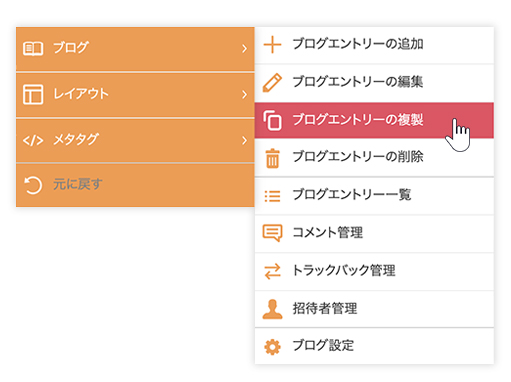Click the plus icon for adding blog entry

click(272, 45)
